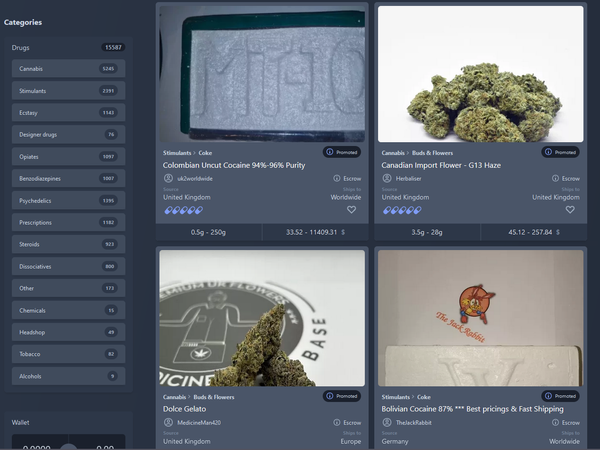This screenshot has height=450, width=600.
Task: Adjust the Wallet slider handle
Action: tap(69, 447)
